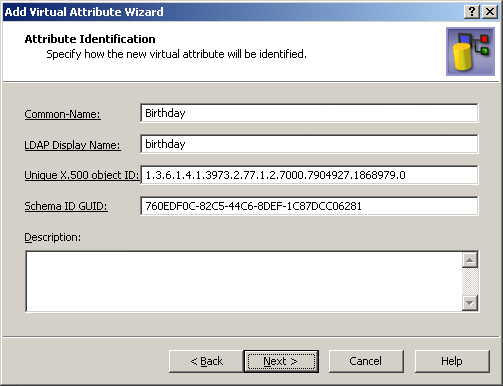Screen dimensions: 503x386
Task: Proceed with the Next button
Action: [281, 361]
